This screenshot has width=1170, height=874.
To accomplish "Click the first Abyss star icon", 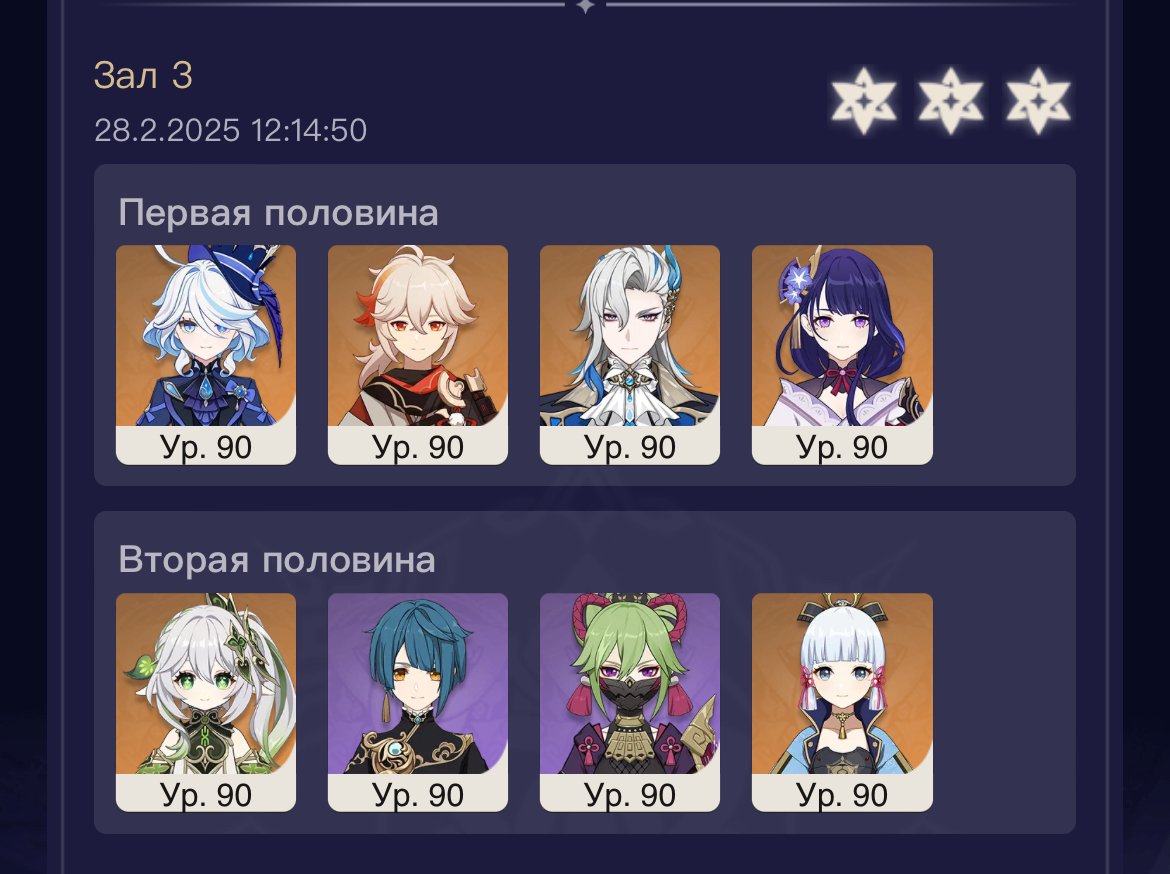I will click(x=863, y=101).
